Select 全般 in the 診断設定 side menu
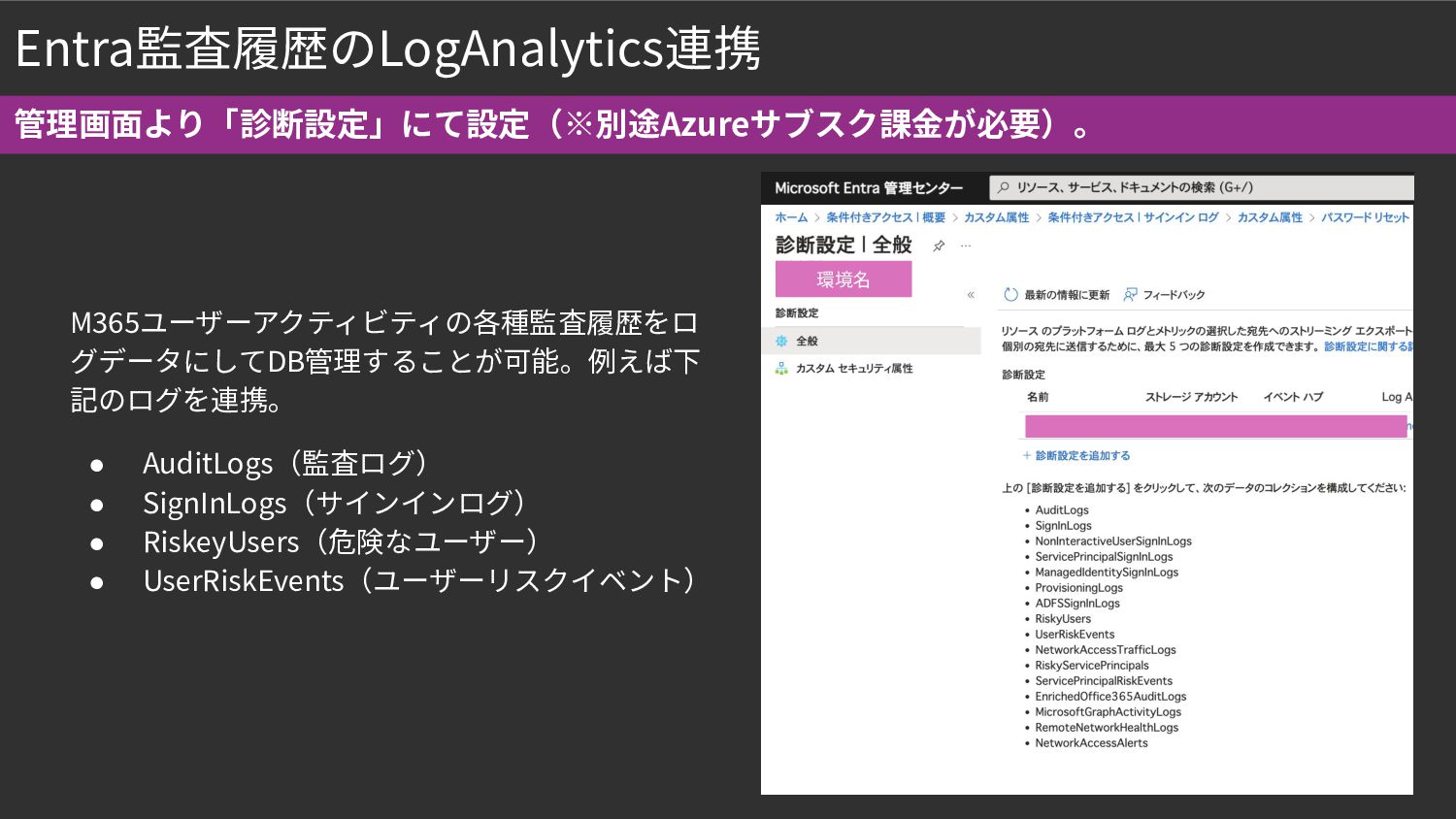This screenshot has width=1456, height=819. coord(871,341)
